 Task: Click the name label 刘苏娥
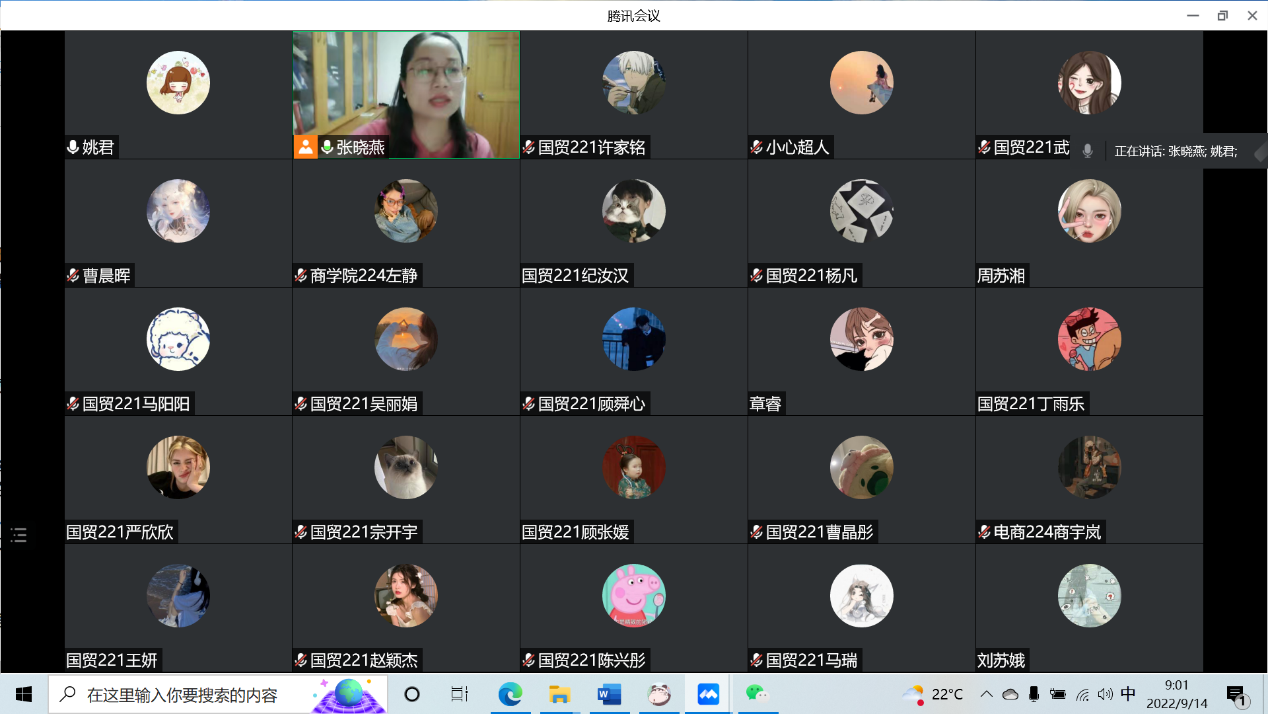(x=1001, y=660)
